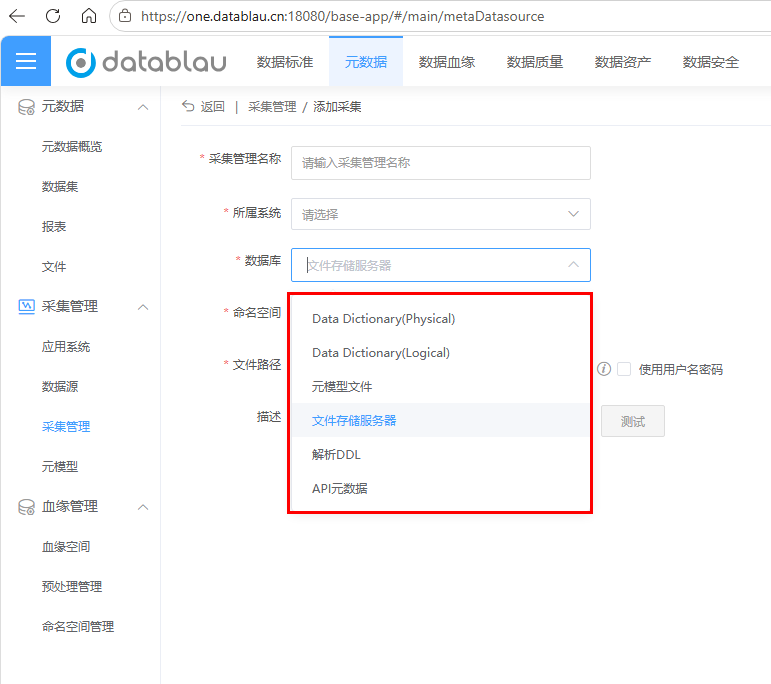Open 报表 in the sidebar
The width and height of the screenshot is (771, 684).
point(54,227)
